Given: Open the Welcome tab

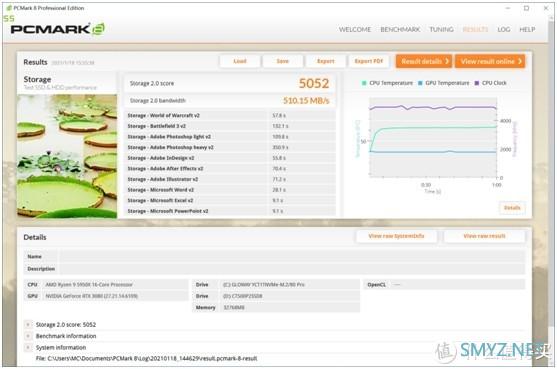Looking at the screenshot, I should [x=355, y=29].
